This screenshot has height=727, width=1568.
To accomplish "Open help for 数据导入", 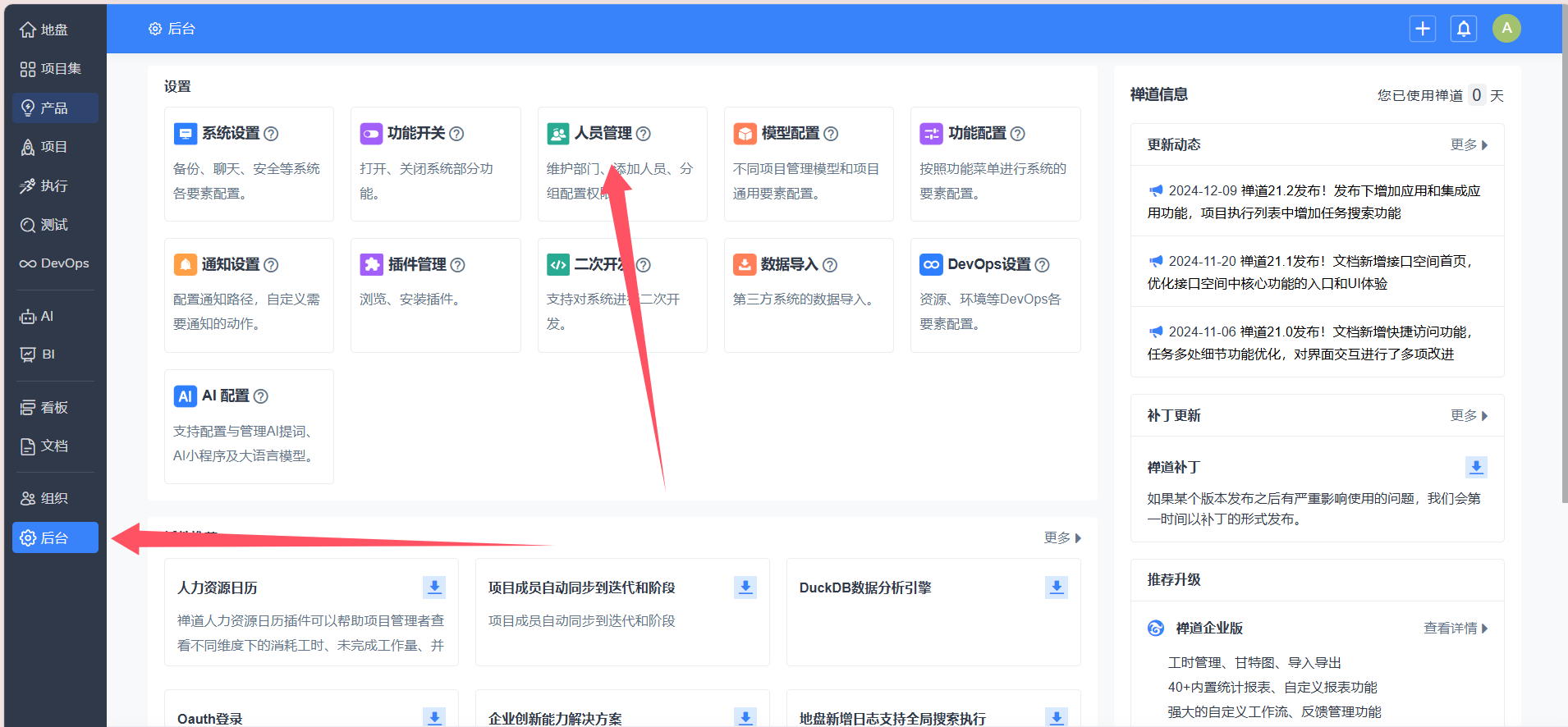I will (x=830, y=265).
